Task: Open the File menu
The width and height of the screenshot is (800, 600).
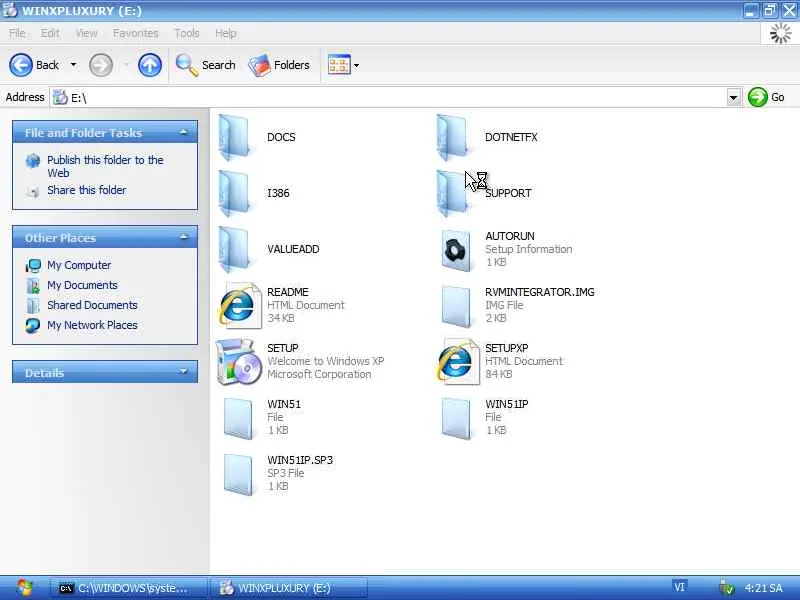Action: coord(17,34)
